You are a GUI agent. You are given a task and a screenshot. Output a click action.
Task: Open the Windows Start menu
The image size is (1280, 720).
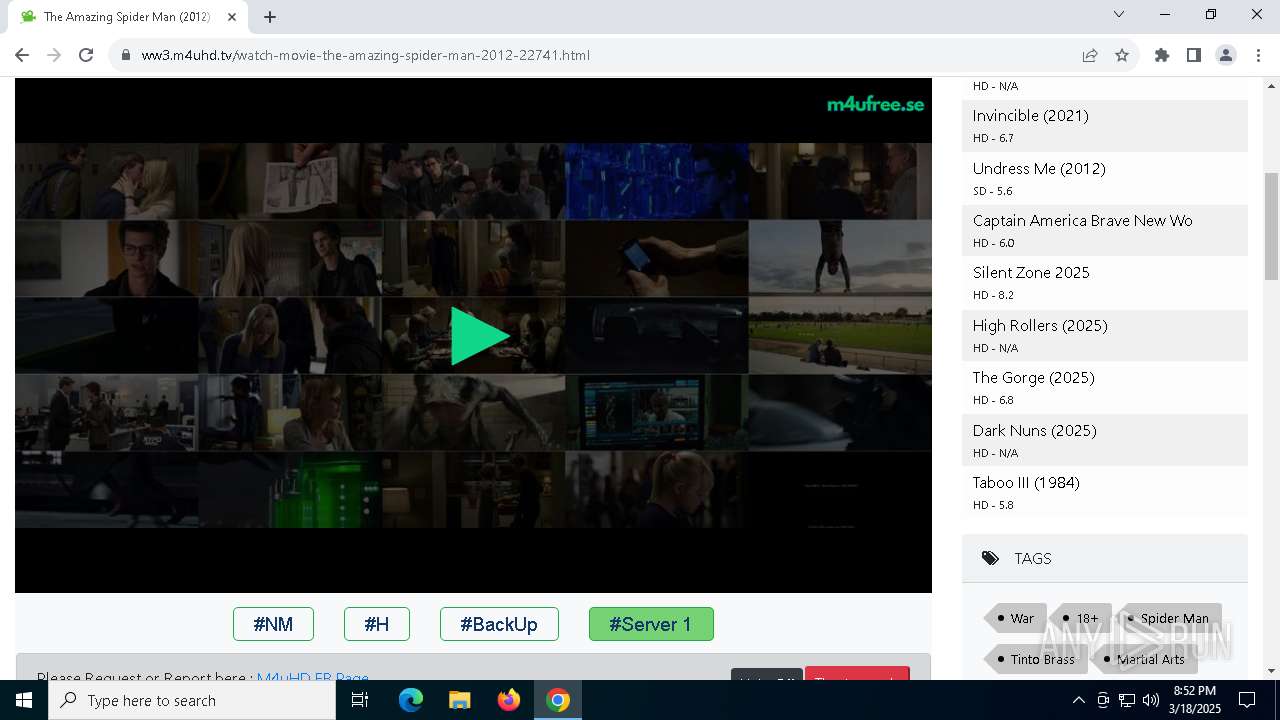[x=24, y=700]
